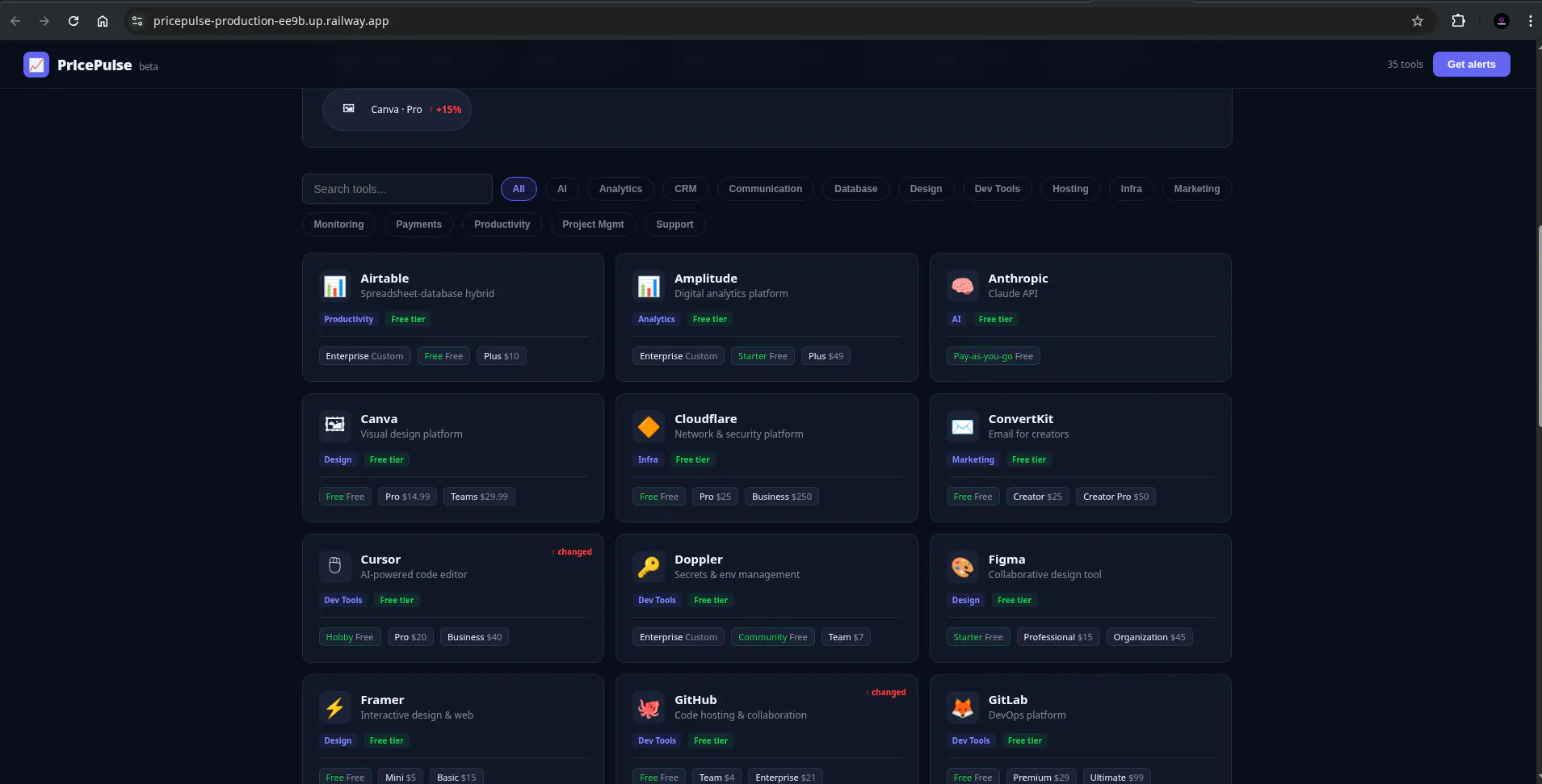Go back with the browser back arrow

coord(15,21)
